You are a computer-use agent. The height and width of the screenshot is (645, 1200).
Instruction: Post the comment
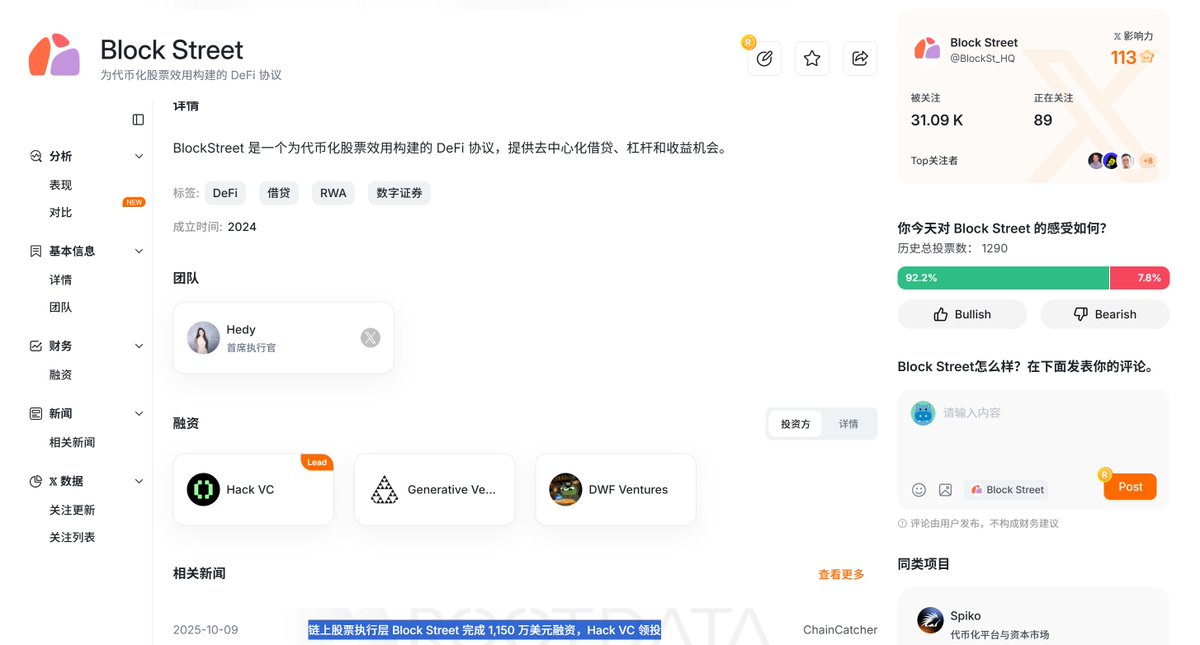1130,487
